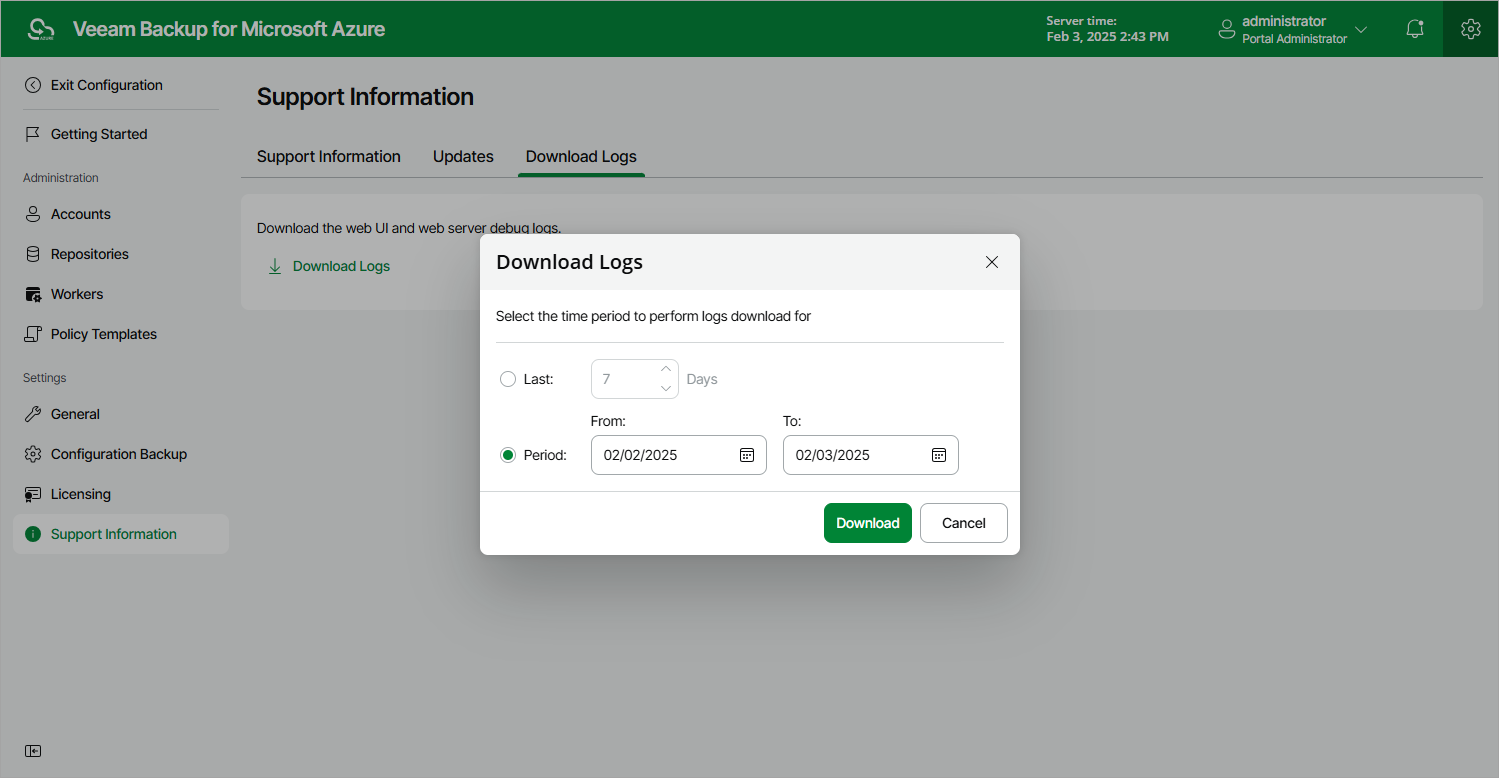Increase the days value with up arrow

coord(666,369)
